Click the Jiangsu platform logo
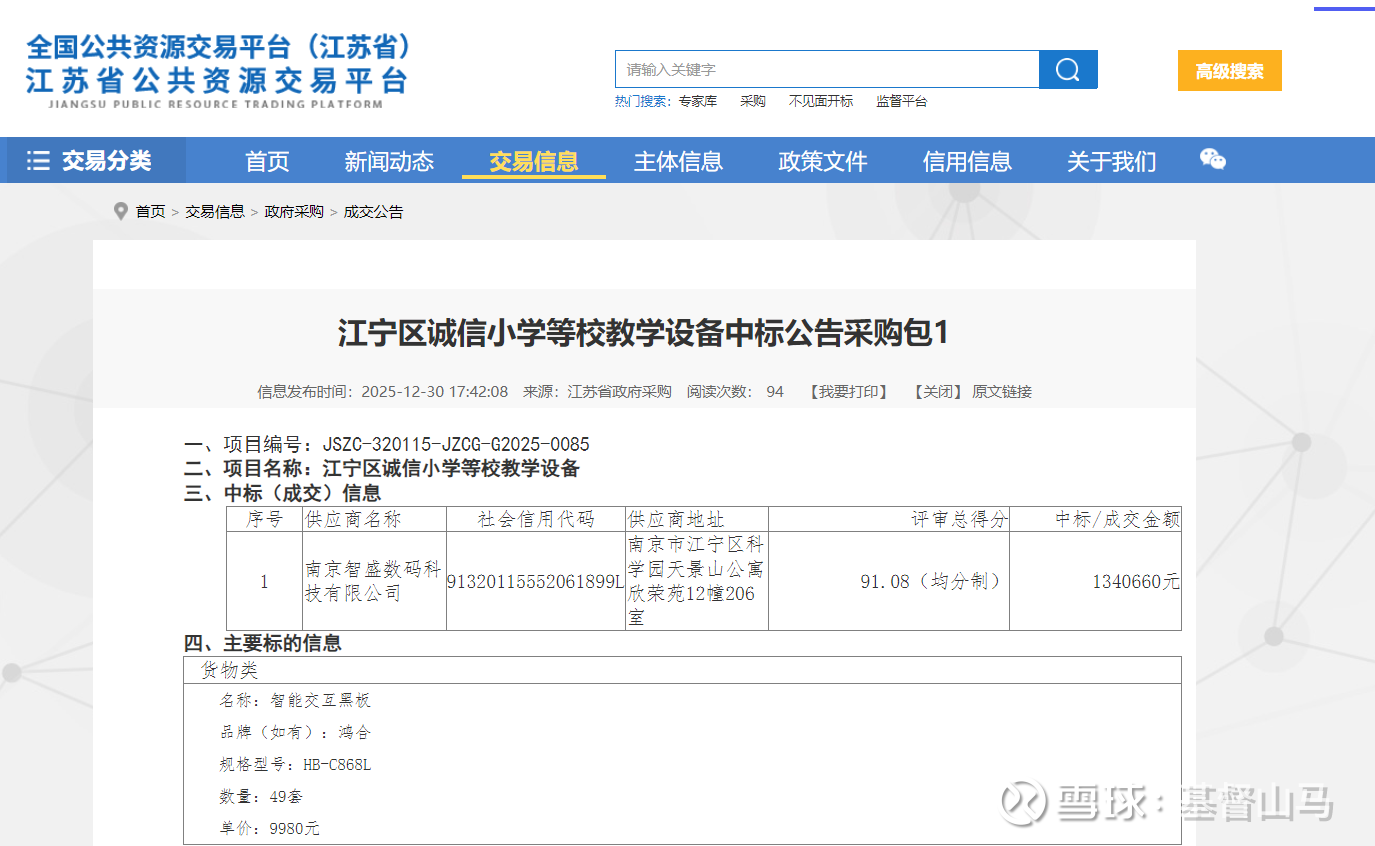The image size is (1375, 846). pyautogui.click(x=218, y=72)
